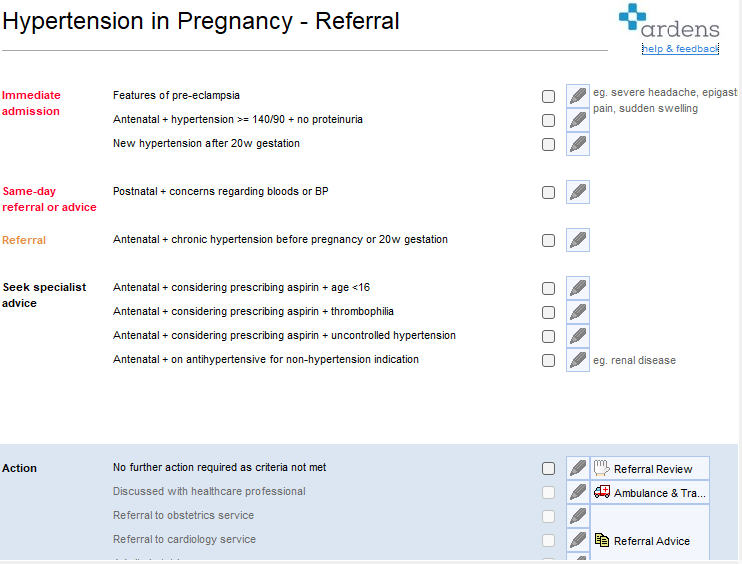The width and height of the screenshot is (742, 564).
Task: Tick Postnatal concerns regarding bloods or BP
Action: coord(548,193)
